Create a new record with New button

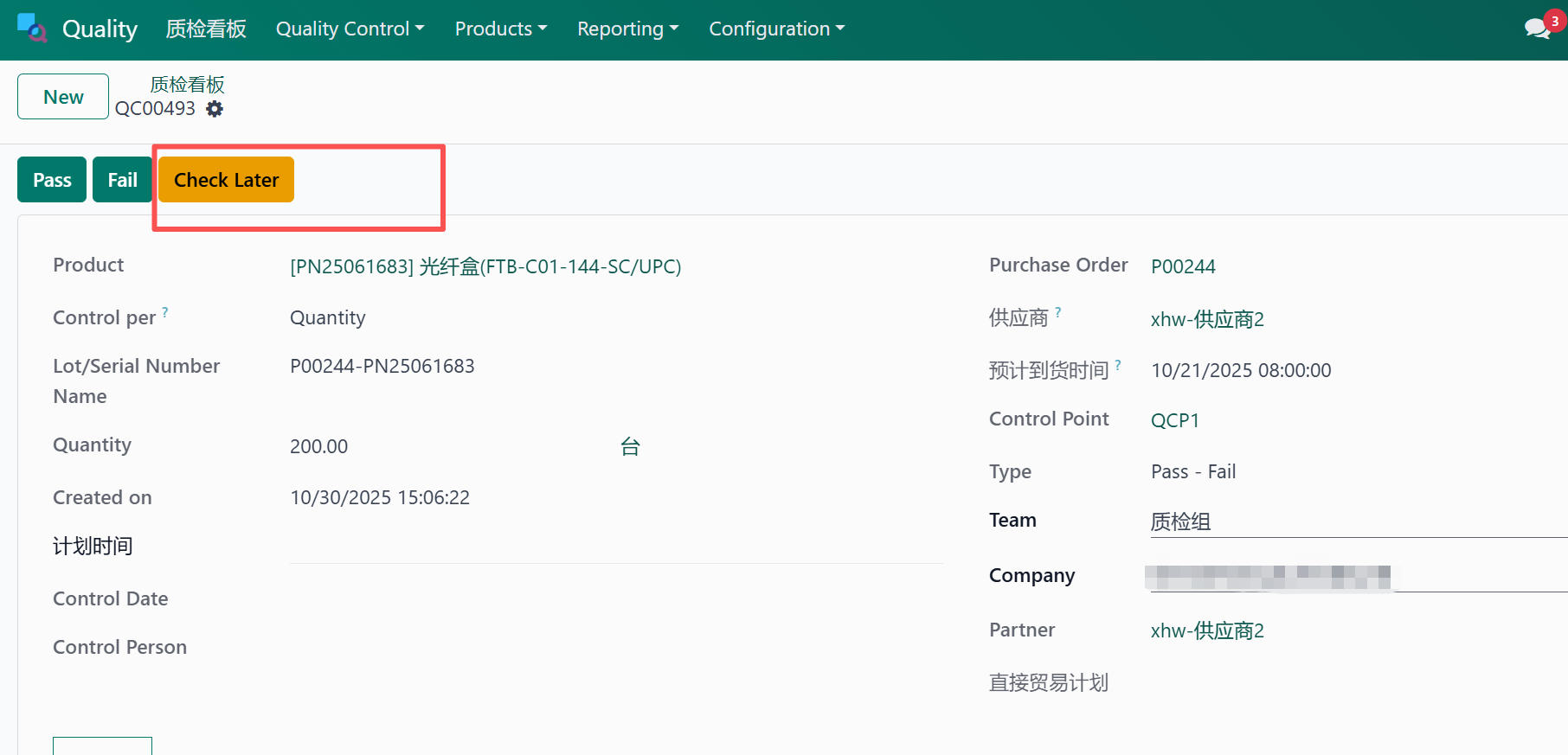[63, 97]
